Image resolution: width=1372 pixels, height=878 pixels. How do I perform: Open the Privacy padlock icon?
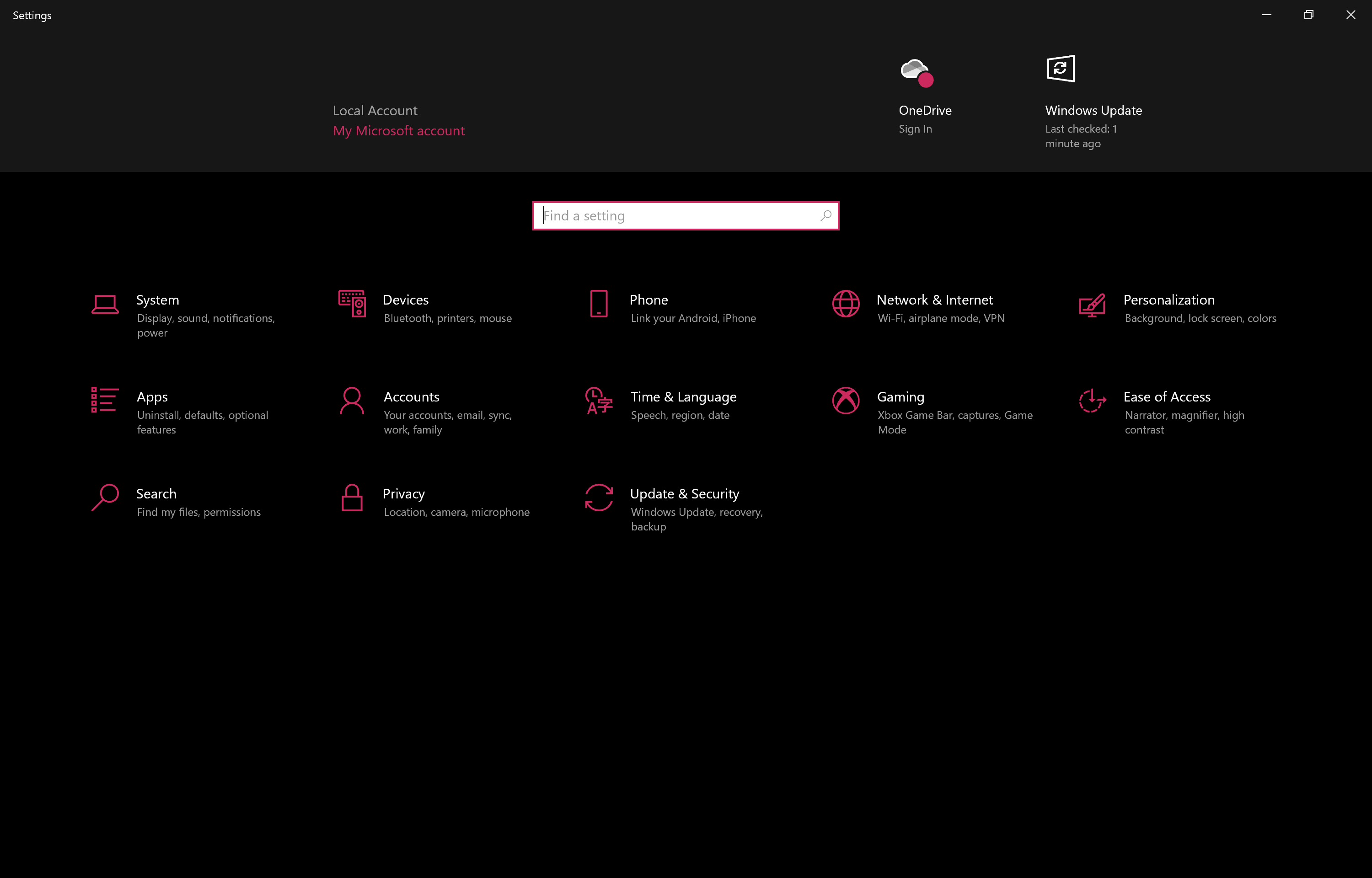352,498
